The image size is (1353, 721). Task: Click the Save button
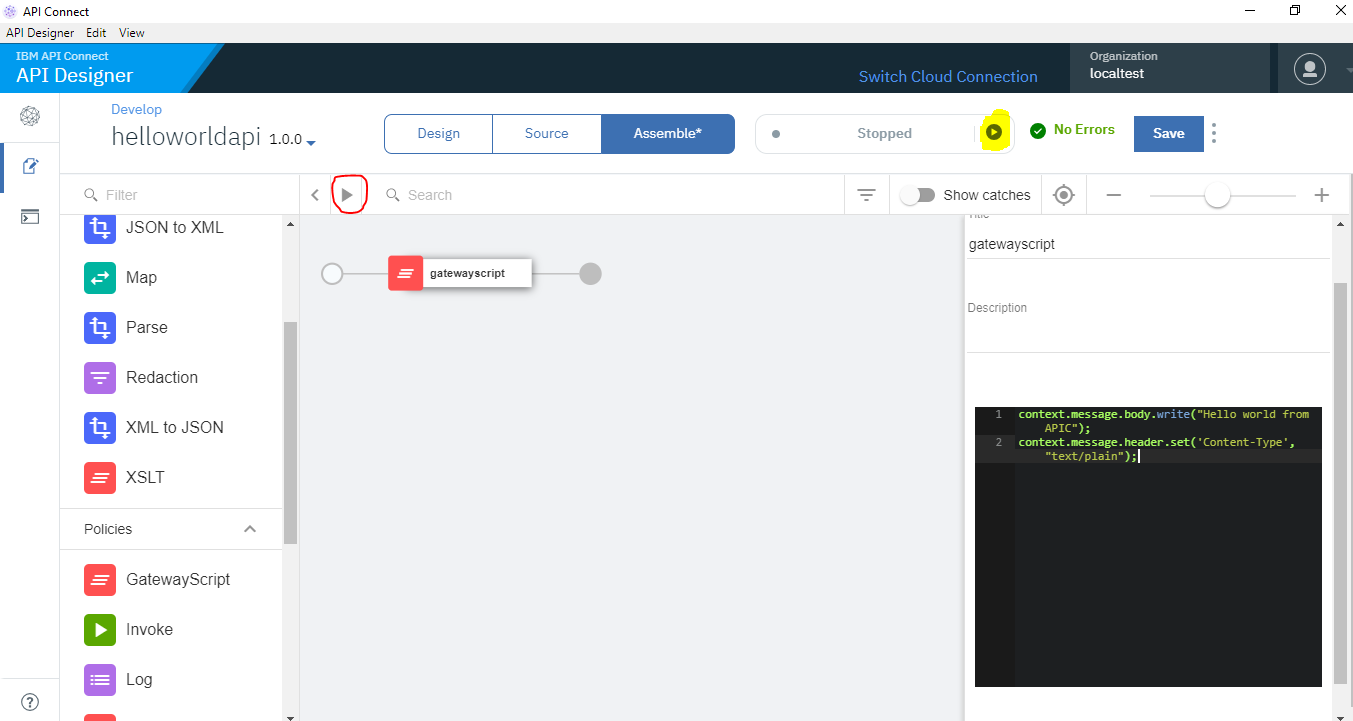(1168, 133)
